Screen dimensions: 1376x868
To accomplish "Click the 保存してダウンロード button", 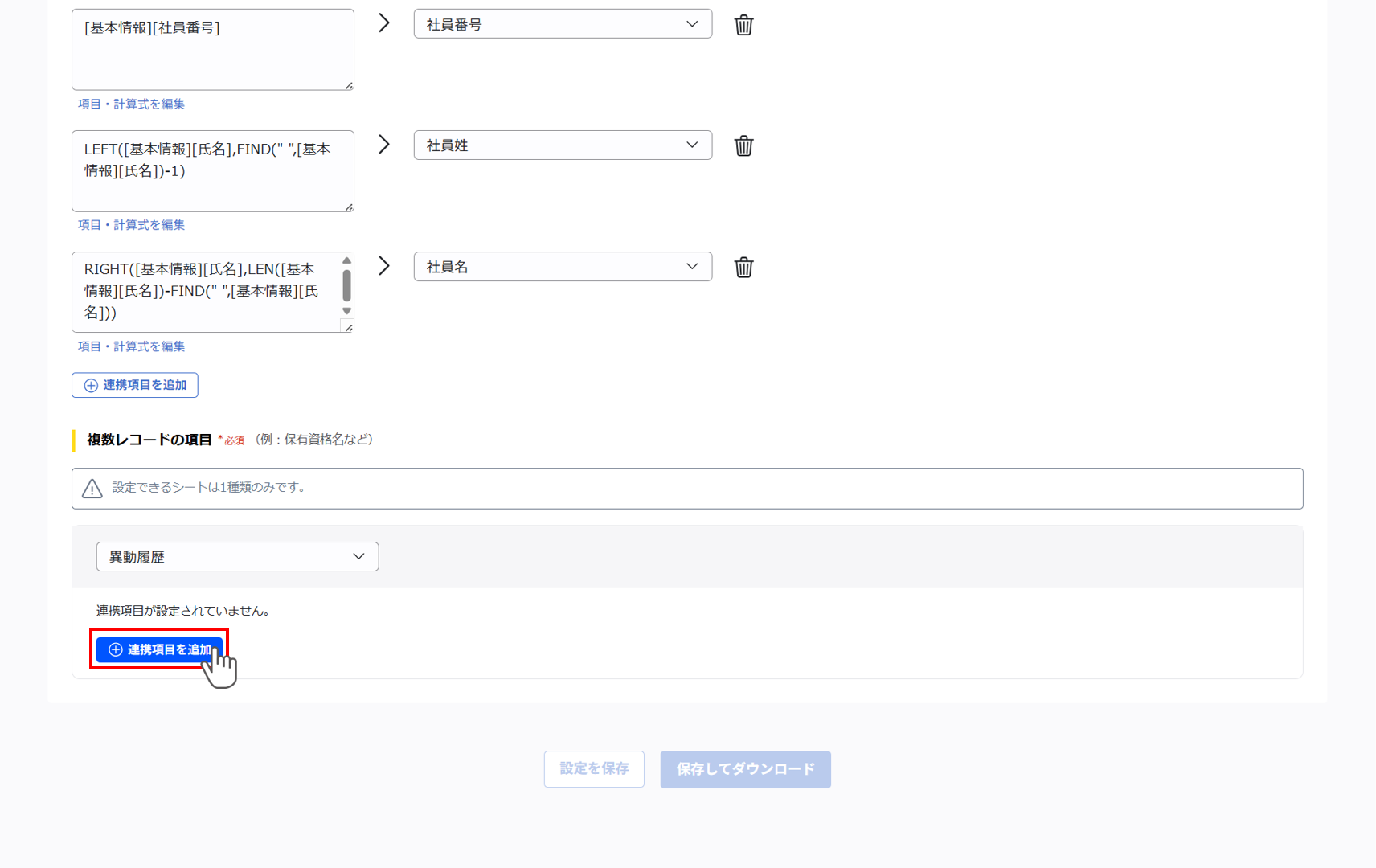I will coord(745,769).
